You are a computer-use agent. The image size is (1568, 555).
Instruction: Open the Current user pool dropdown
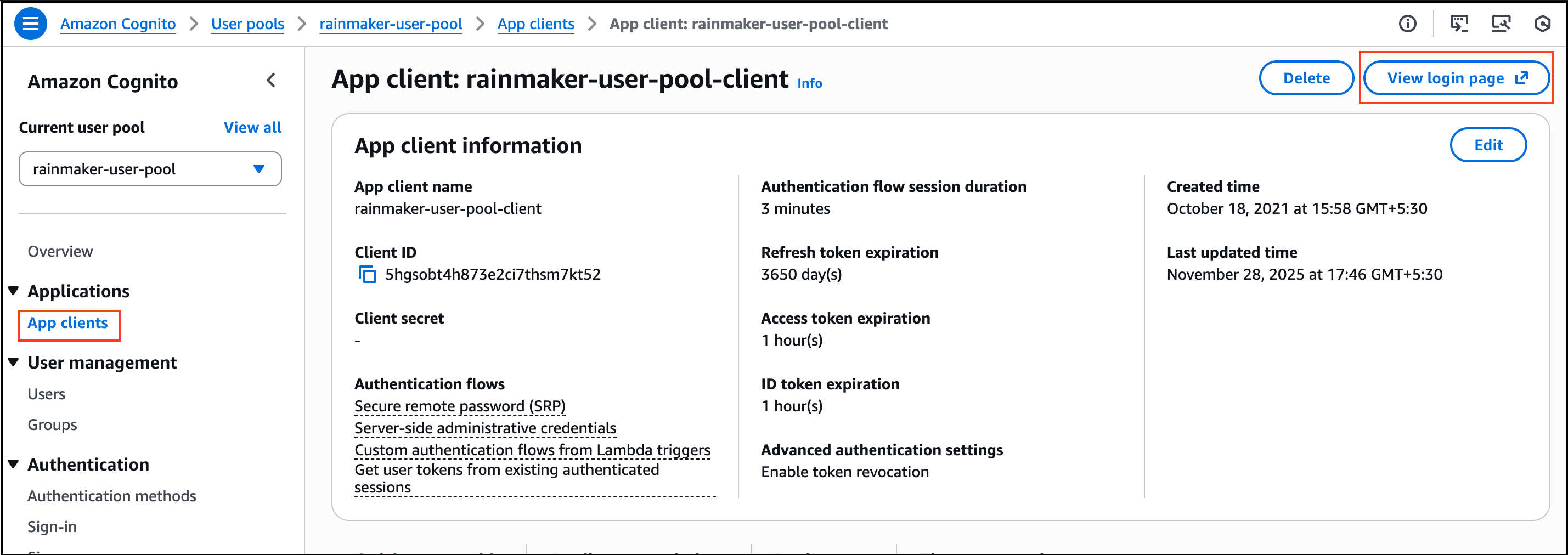click(x=150, y=169)
